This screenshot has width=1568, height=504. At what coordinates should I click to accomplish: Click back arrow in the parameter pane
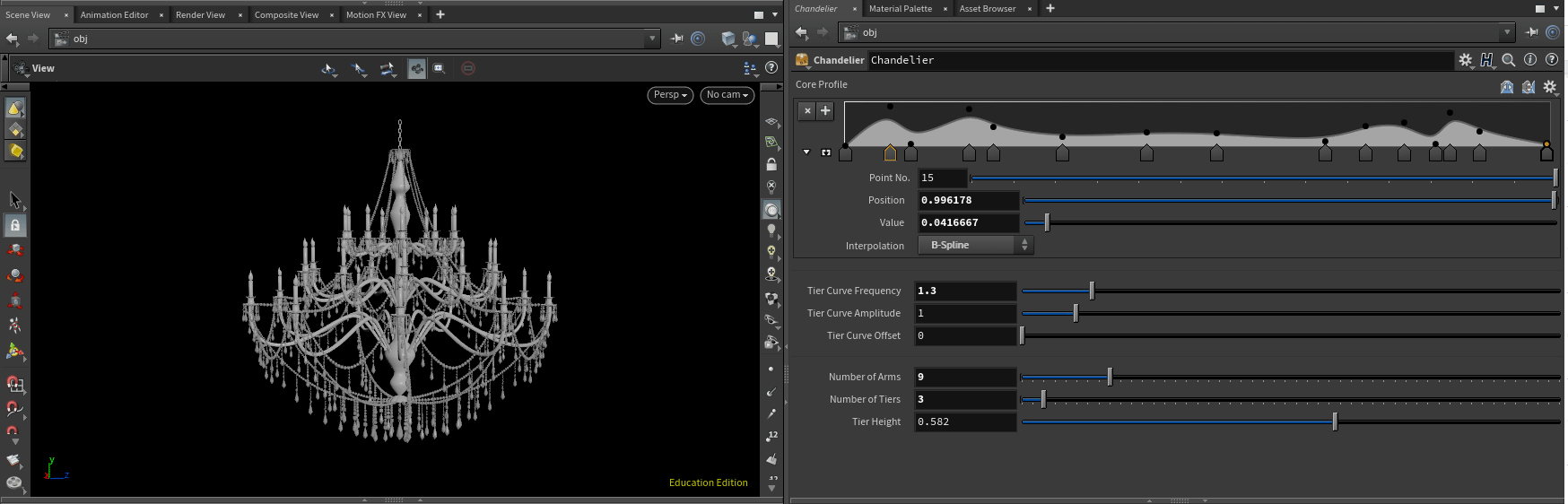(x=801, y=32)
